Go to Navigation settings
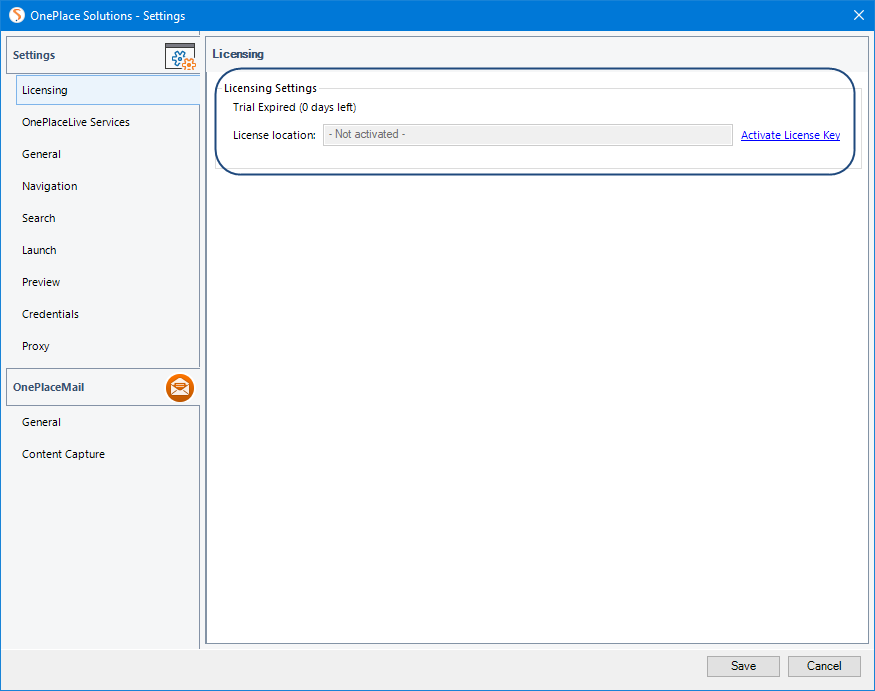Image resolution: width=875 pixels, height=691 pixels. tap(50, 186)
